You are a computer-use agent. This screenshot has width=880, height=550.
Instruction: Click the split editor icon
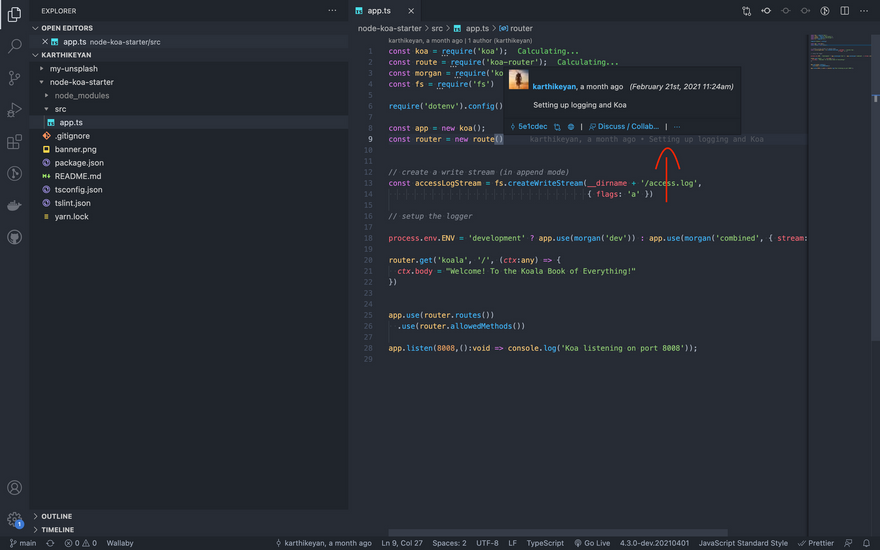[x=844, y=11]
